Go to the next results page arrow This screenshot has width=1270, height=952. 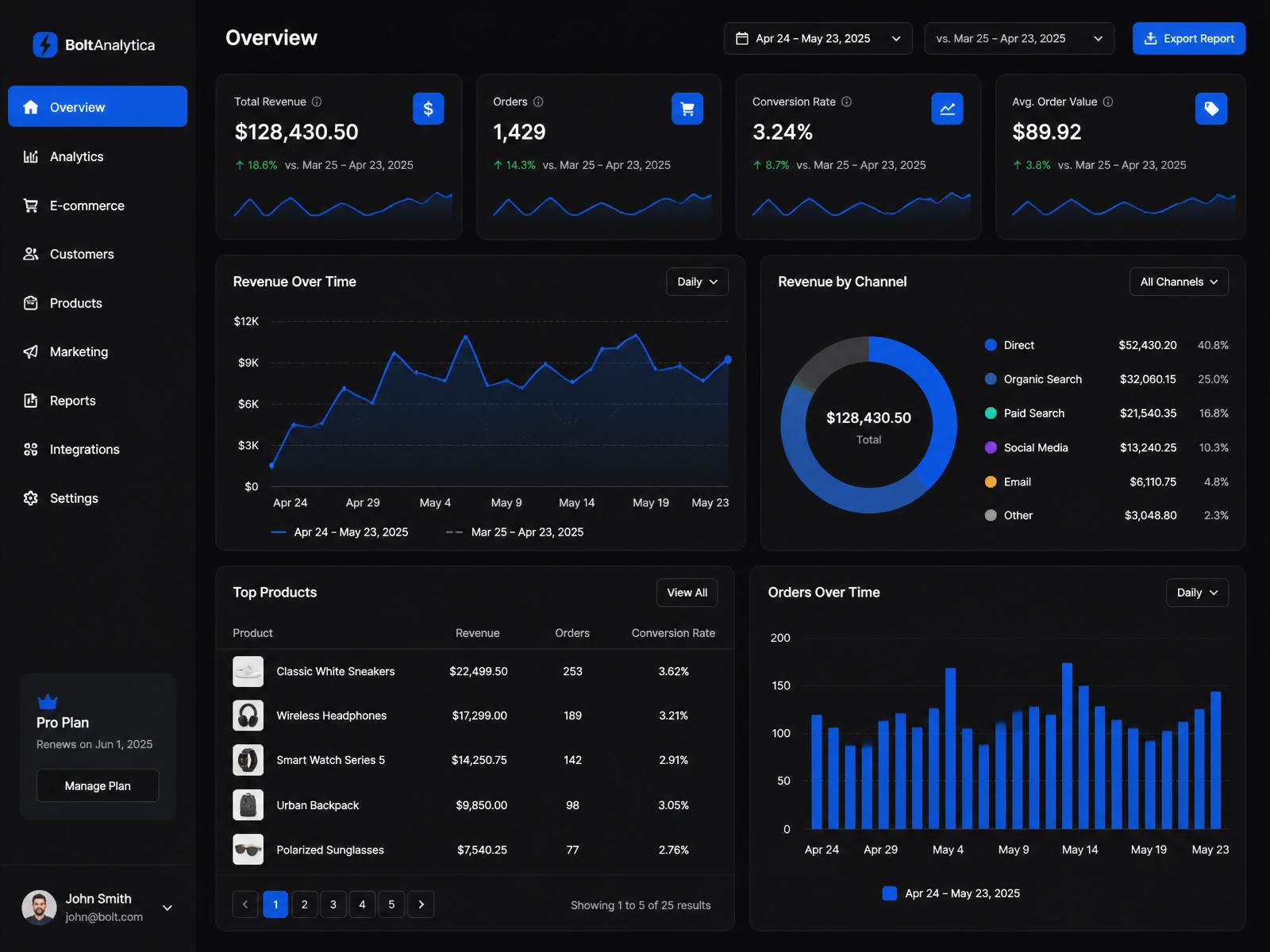421,904
